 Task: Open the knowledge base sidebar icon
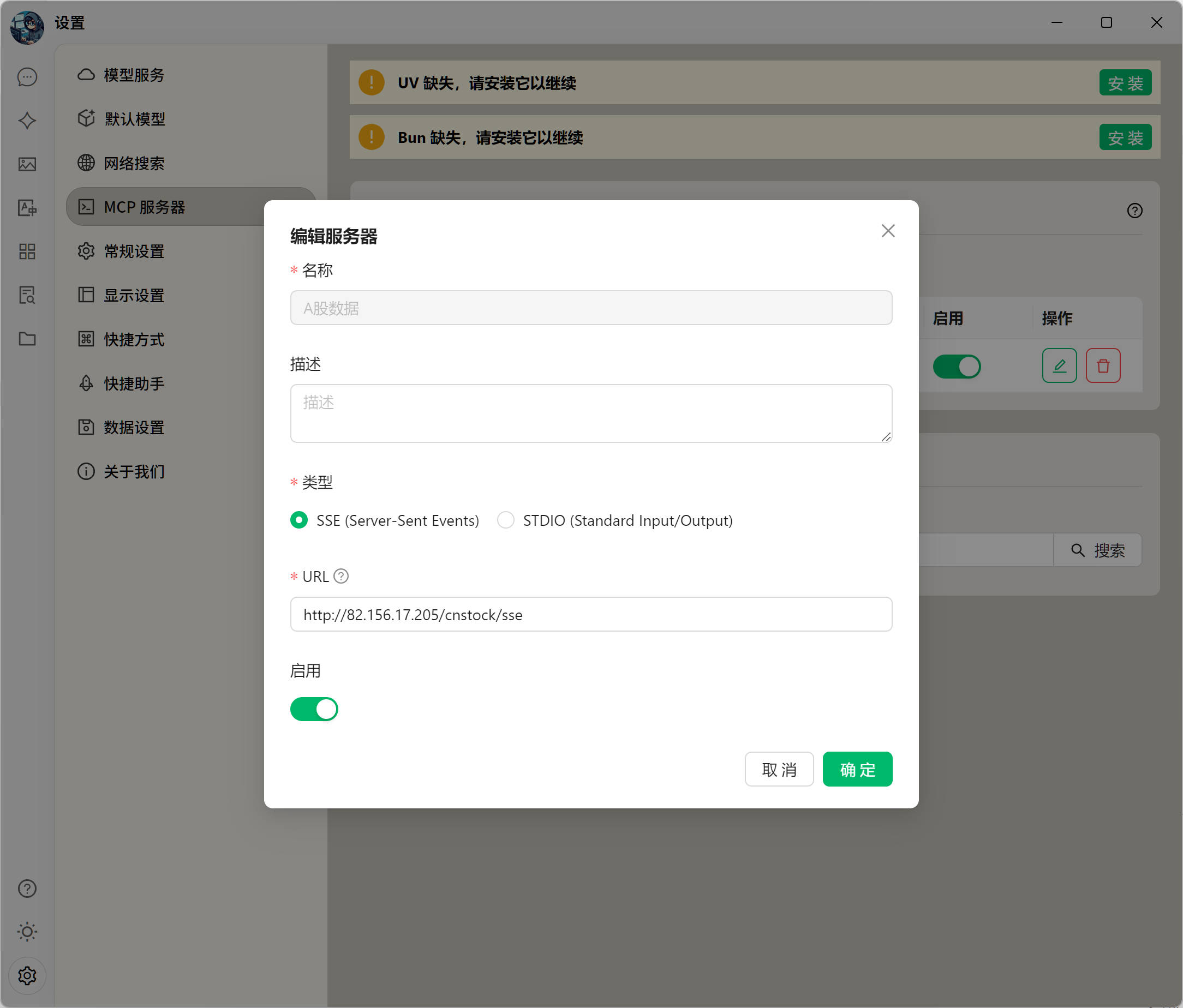[x=27, y=295]
